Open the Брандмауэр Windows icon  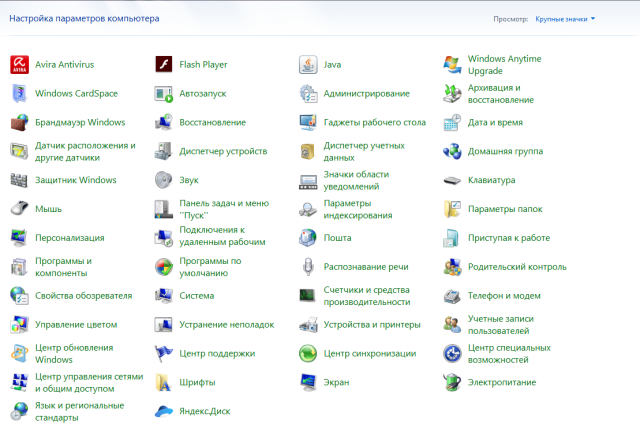19,123
